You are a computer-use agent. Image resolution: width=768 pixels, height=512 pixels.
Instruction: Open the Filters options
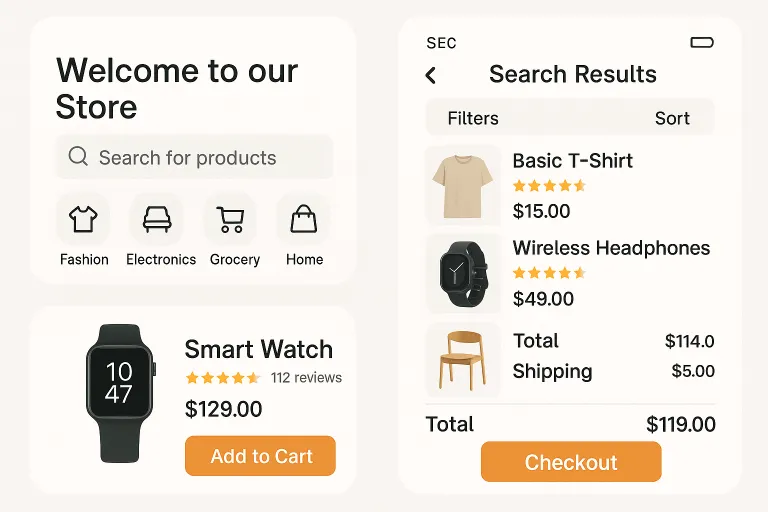pyautogui.click(x=473, y=118)
